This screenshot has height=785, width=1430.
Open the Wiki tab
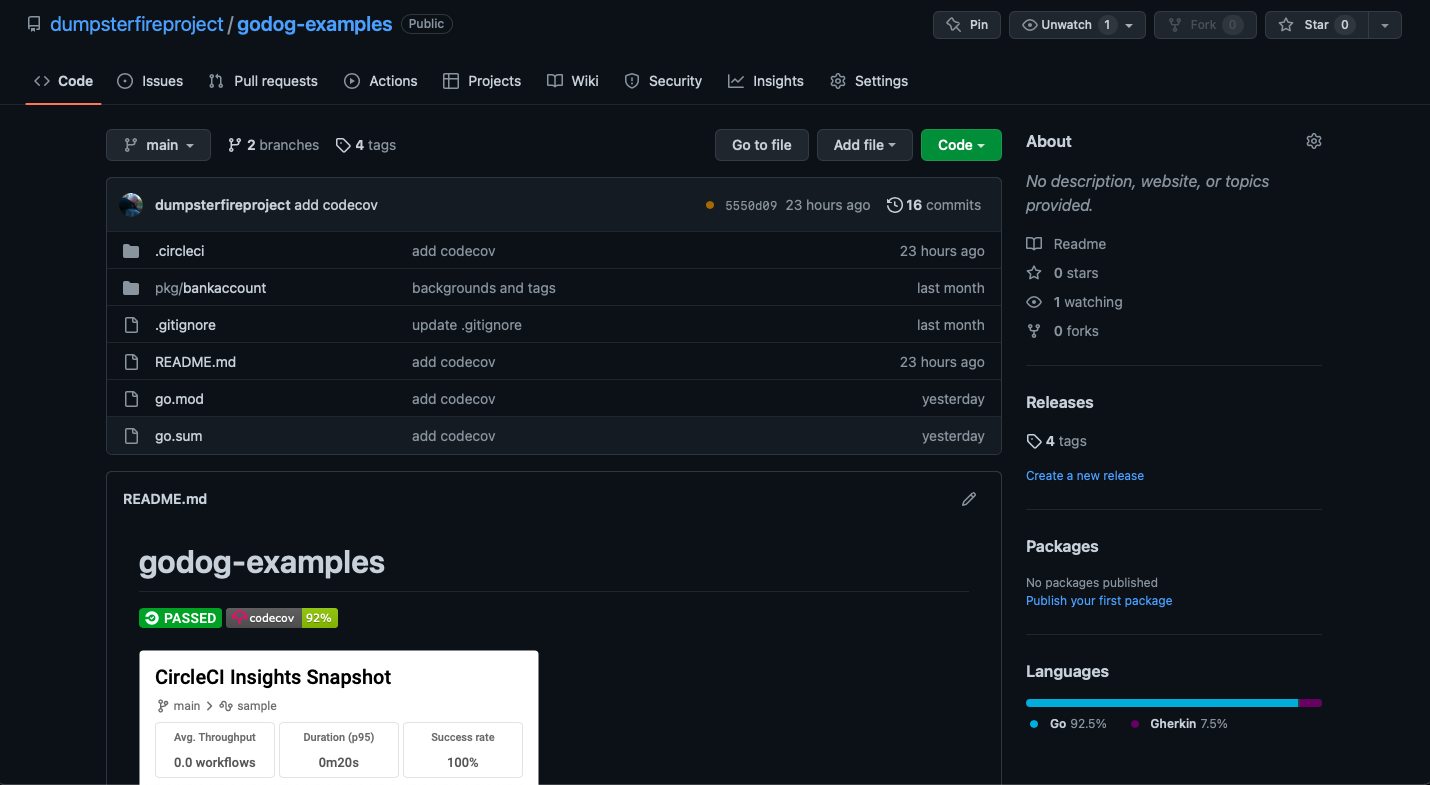coord(573,81)
